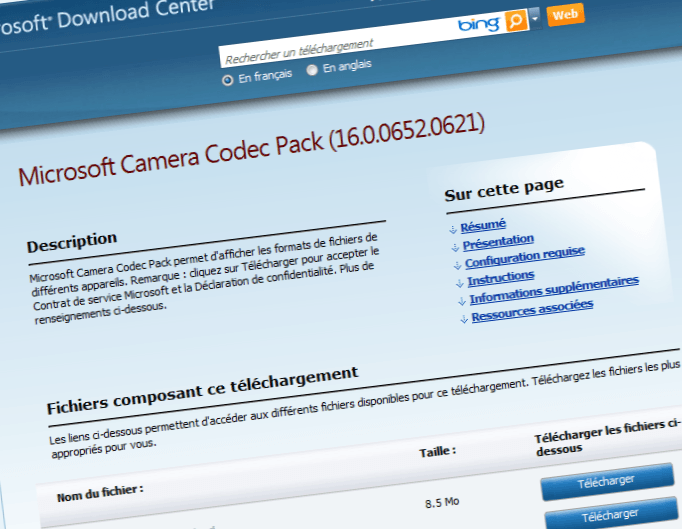Click the Microsoft Camera Codec Pack page title
This screenshot has height=529, width=682.
[251, 149]
